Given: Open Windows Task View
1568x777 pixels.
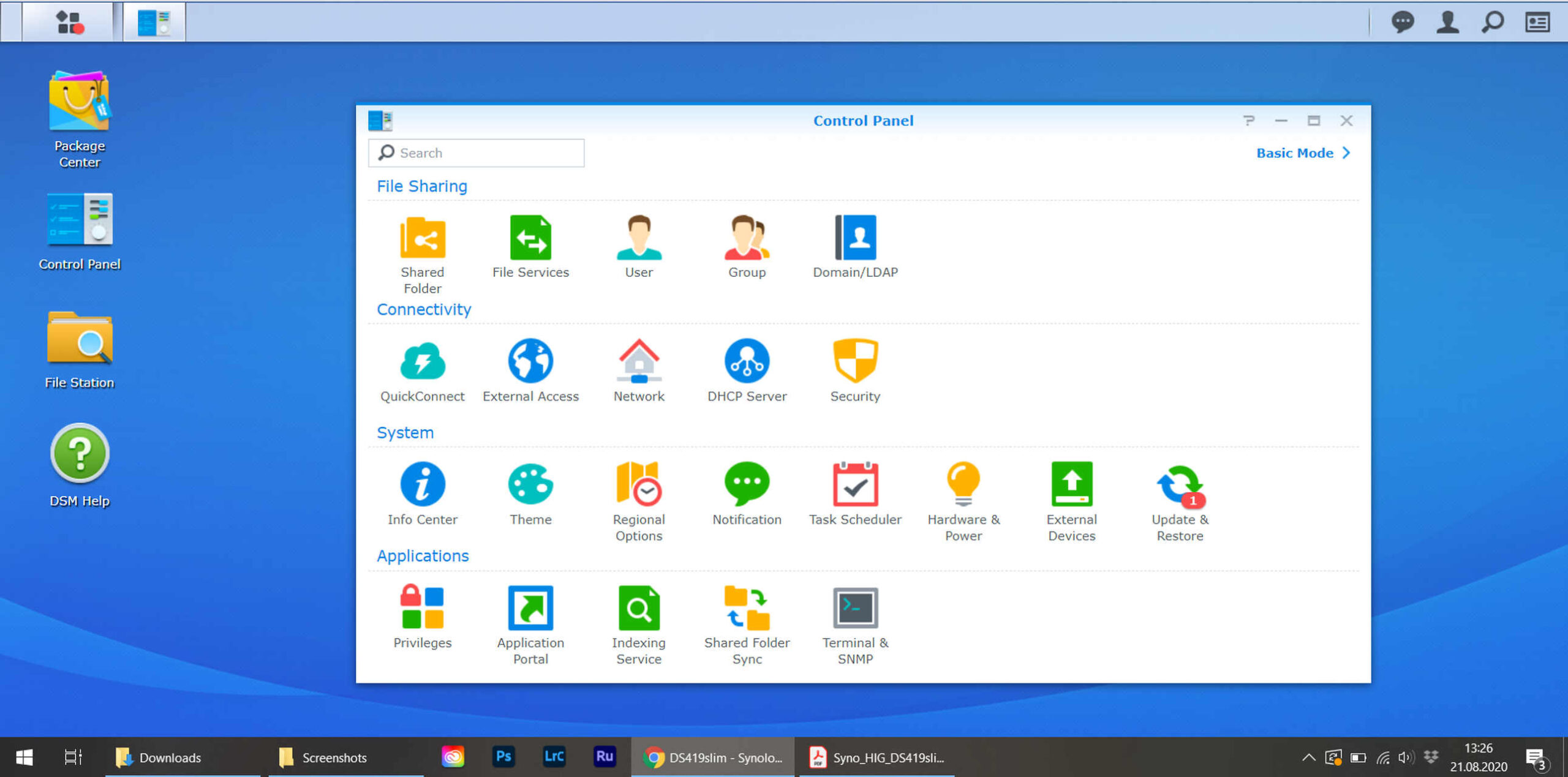Looking at the screenshot, I should point(73,757).
